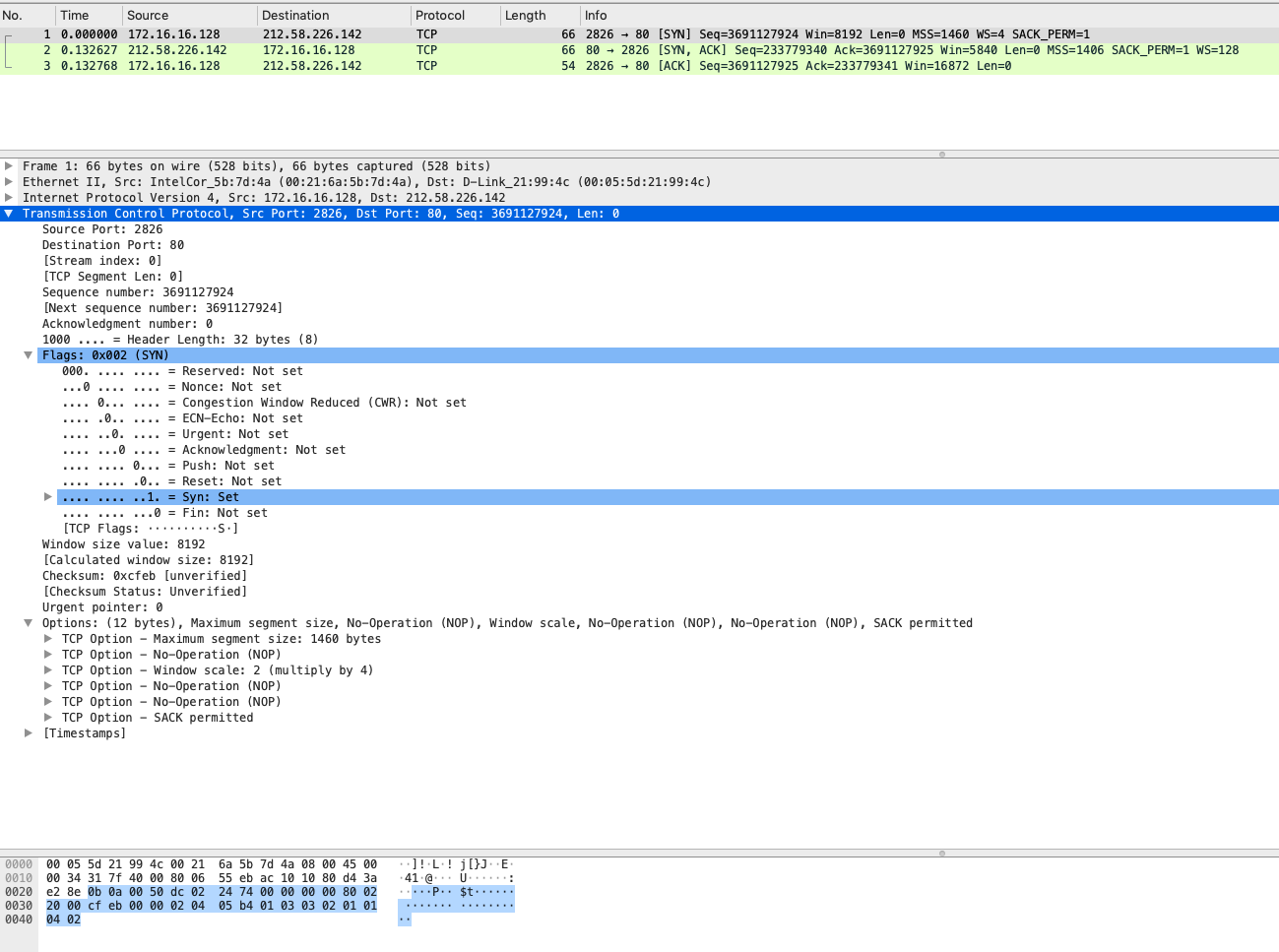Expand the Frame 1 details row
Viewport: 1279px width, 952px height.
9,166
